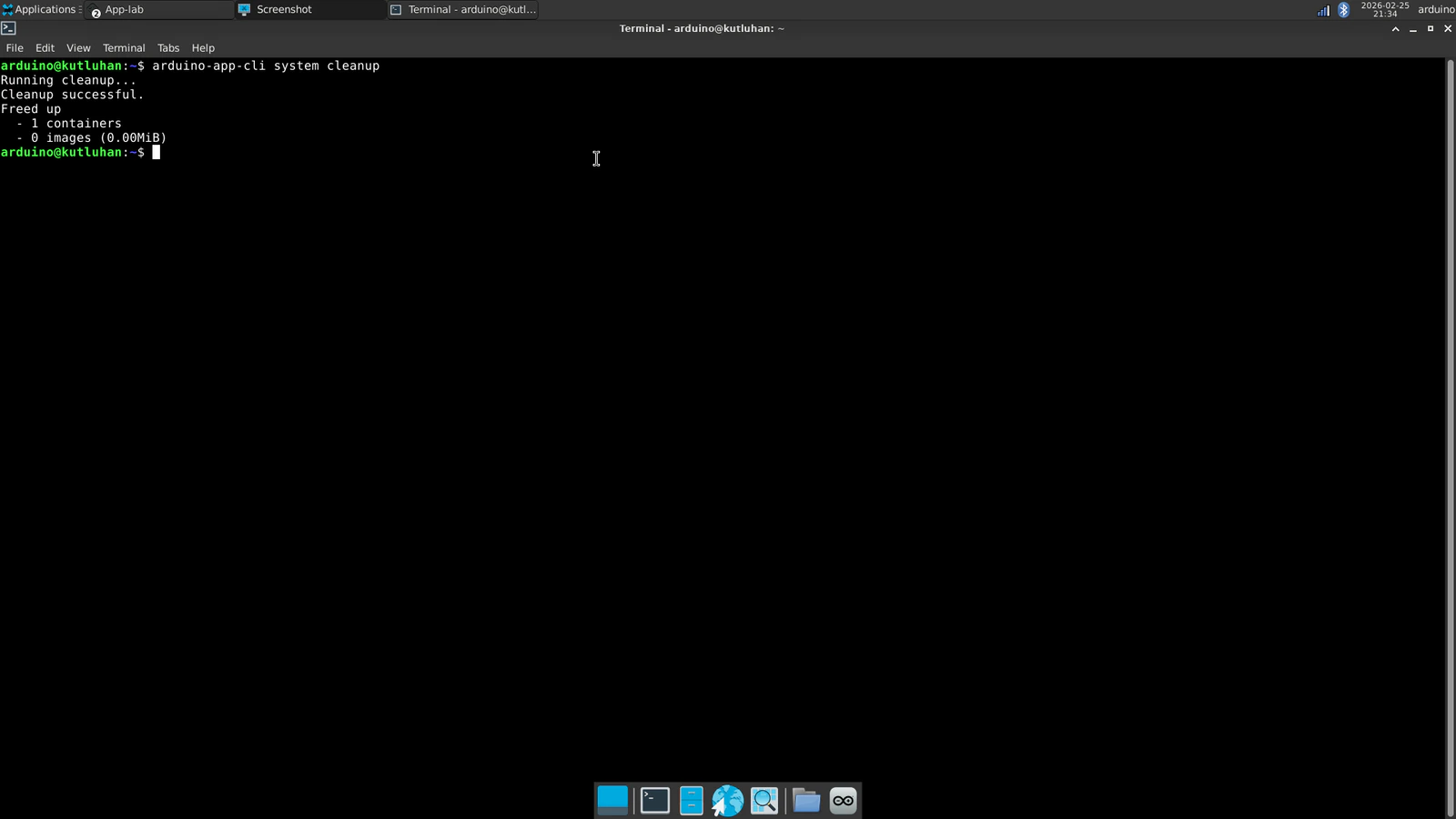Open the File menu
Viewport: 1456px width, 819px height.
(15, 48)
